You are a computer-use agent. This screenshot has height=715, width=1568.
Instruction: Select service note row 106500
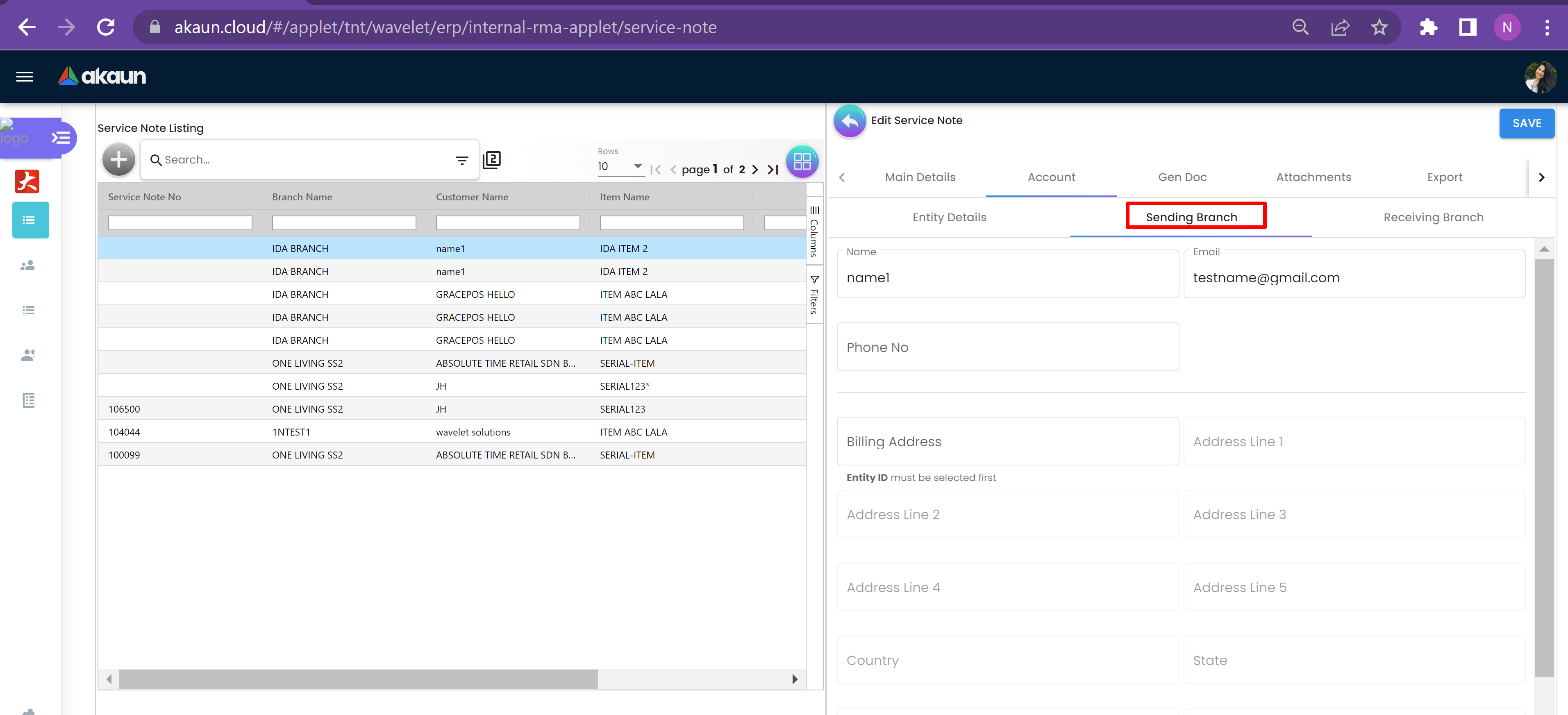point(124,409)
